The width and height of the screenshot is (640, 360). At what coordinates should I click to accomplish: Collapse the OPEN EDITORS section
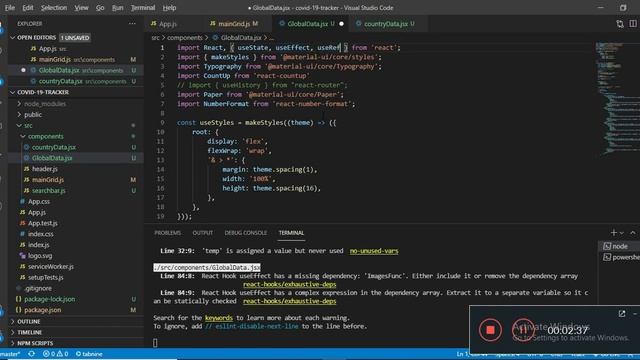(x=36, y=38)
